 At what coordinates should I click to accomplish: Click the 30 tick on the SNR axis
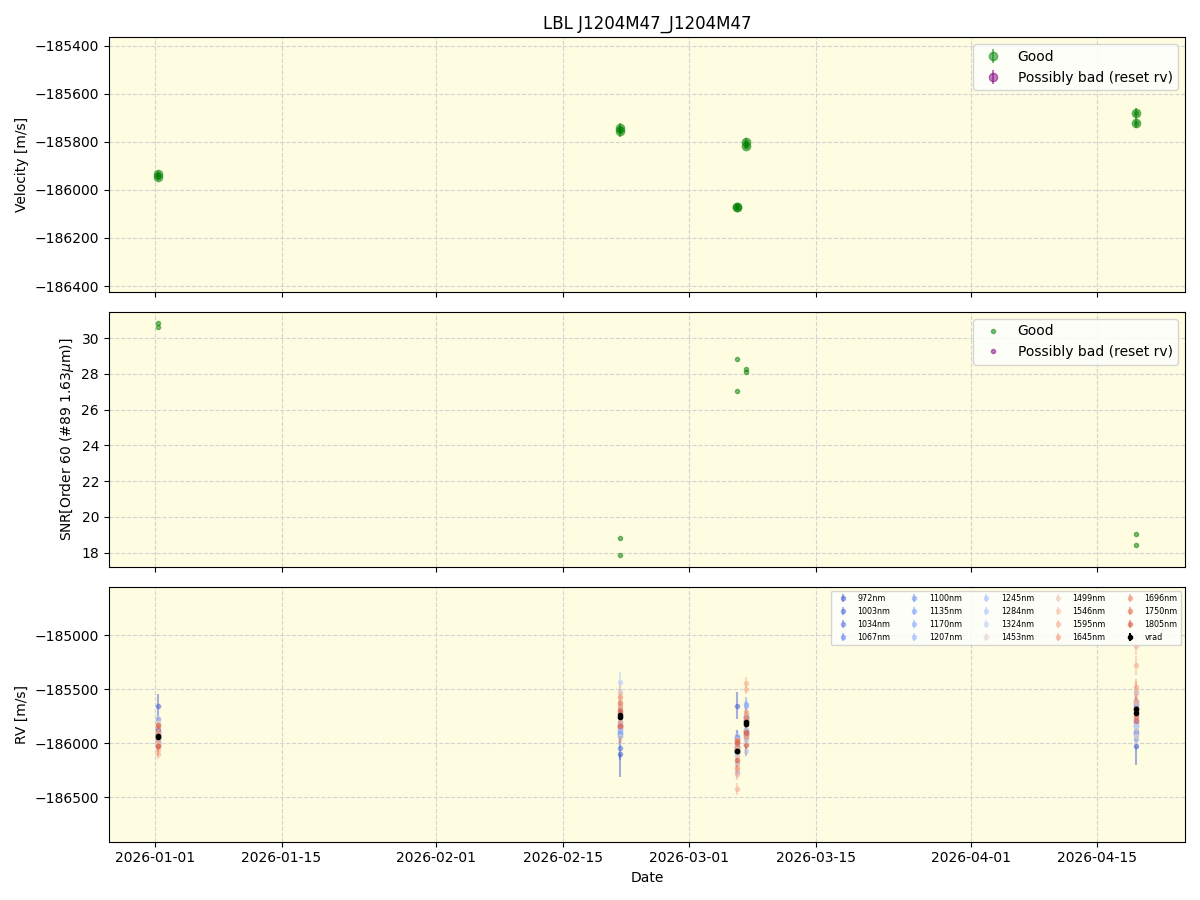pyautogui.click(x=91, y=339)
